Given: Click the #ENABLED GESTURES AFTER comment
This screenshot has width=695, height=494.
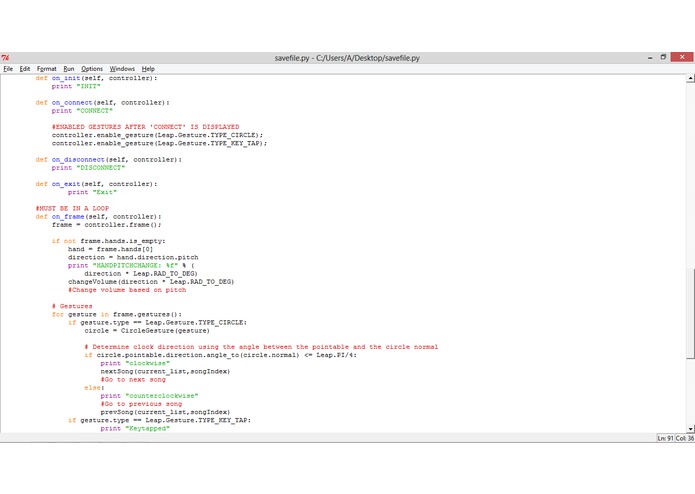Looking at the screenshot, I should (x=145, y=127).
